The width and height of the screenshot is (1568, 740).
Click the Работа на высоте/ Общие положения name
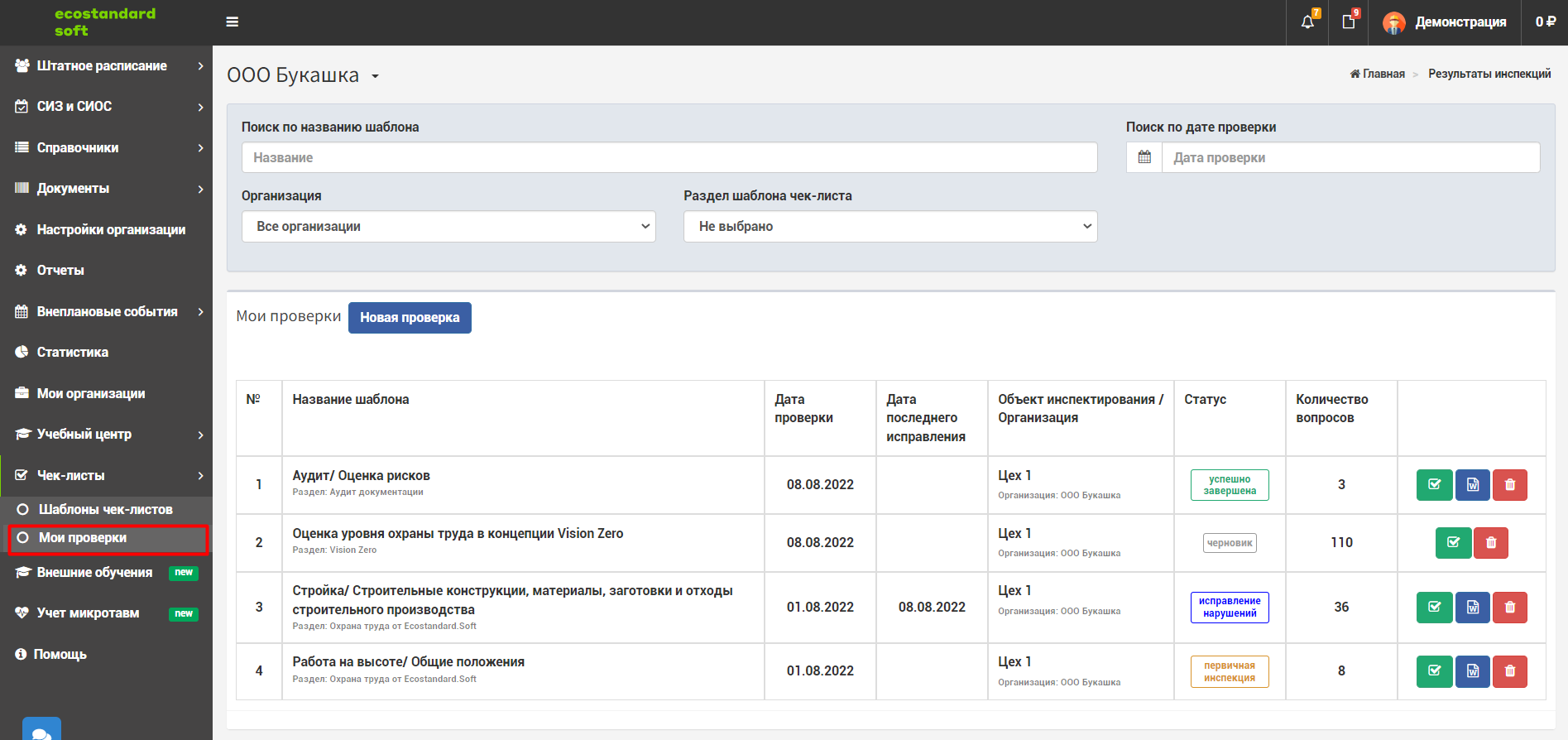[408, 662]
